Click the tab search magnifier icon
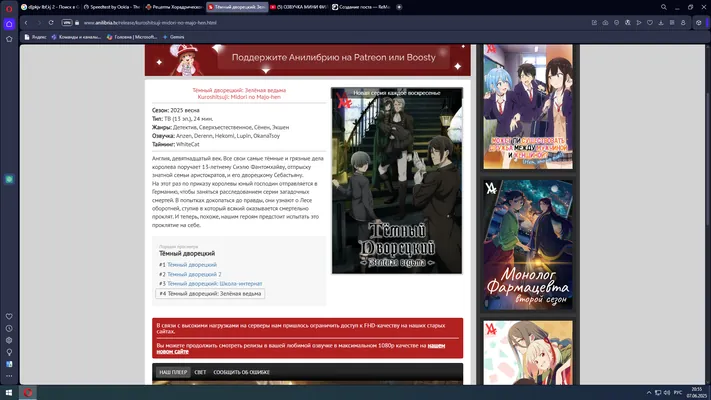The width and height of the screenshot is (711, 400). [663, 7]
